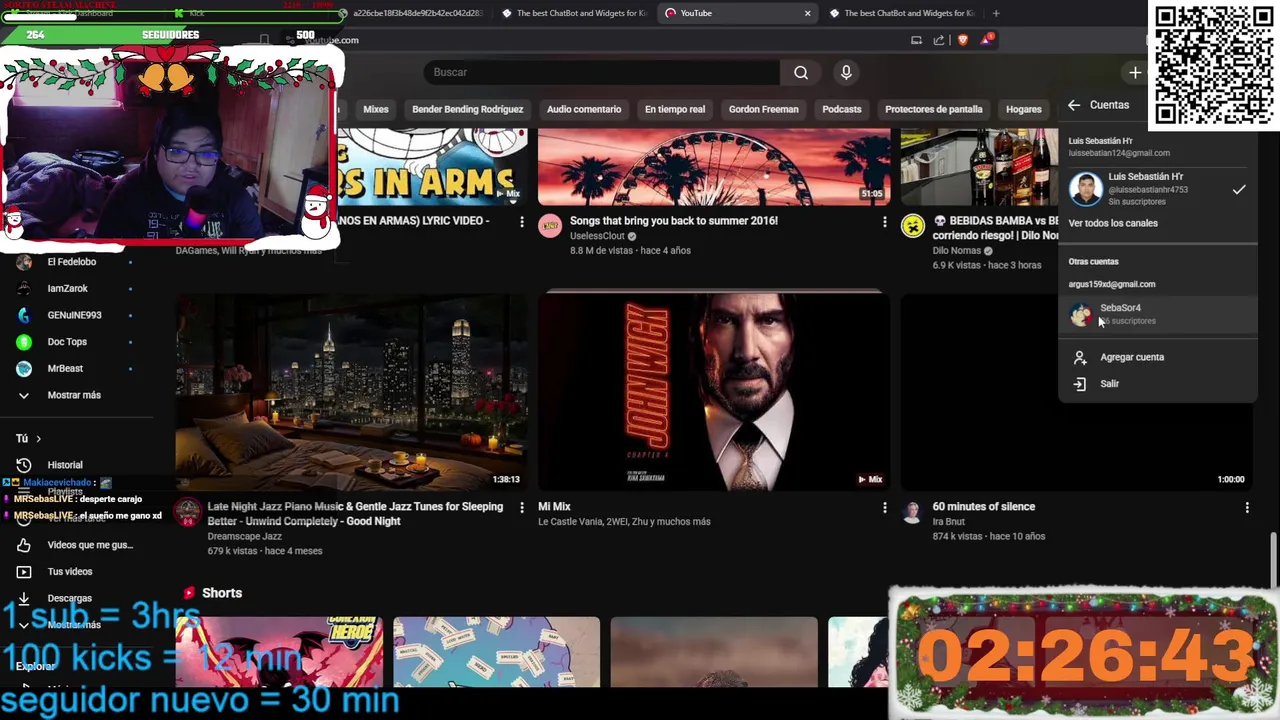Screen dimensions: 1280x720
Task: Click the thumbs-up Videos que me gustan icon
Action: (24, 545)
